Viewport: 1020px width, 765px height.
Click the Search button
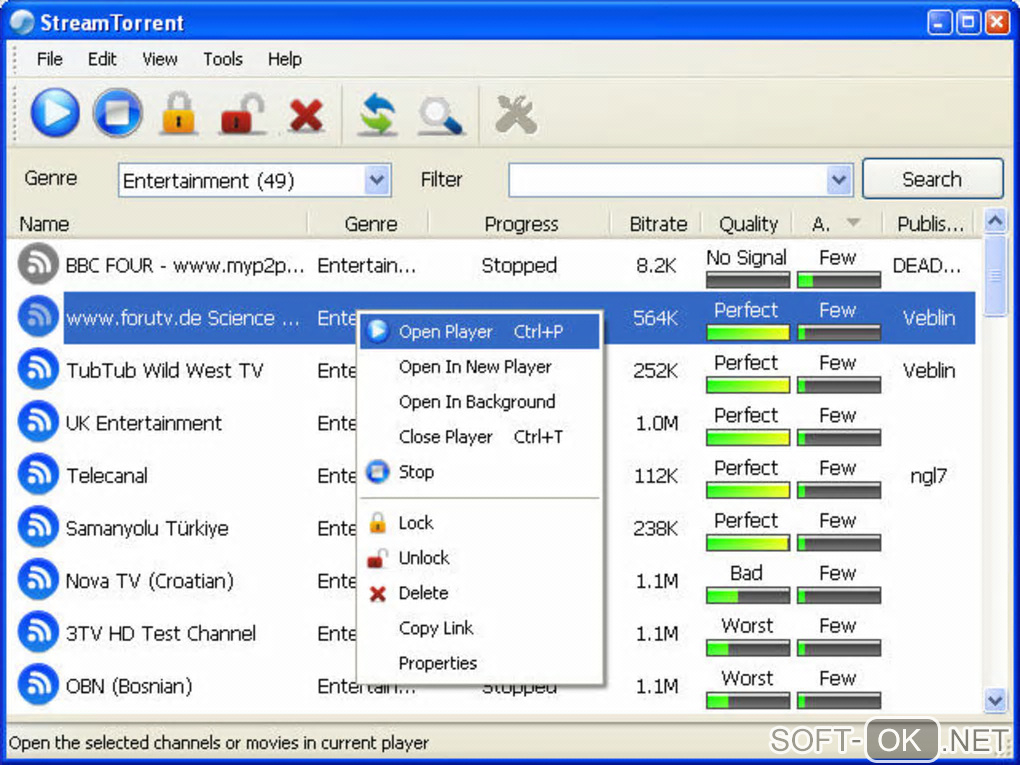(x=932, y=178)
